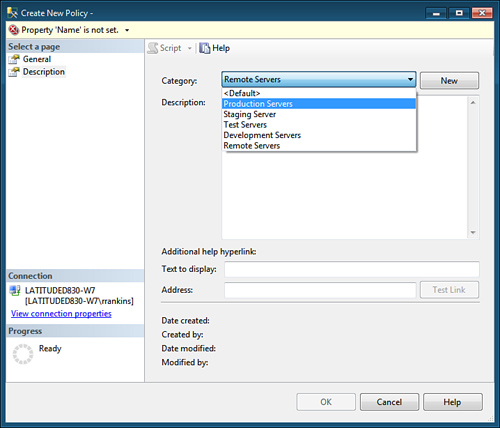
Task: Select <Default> category option
Action: coord(319,93)
